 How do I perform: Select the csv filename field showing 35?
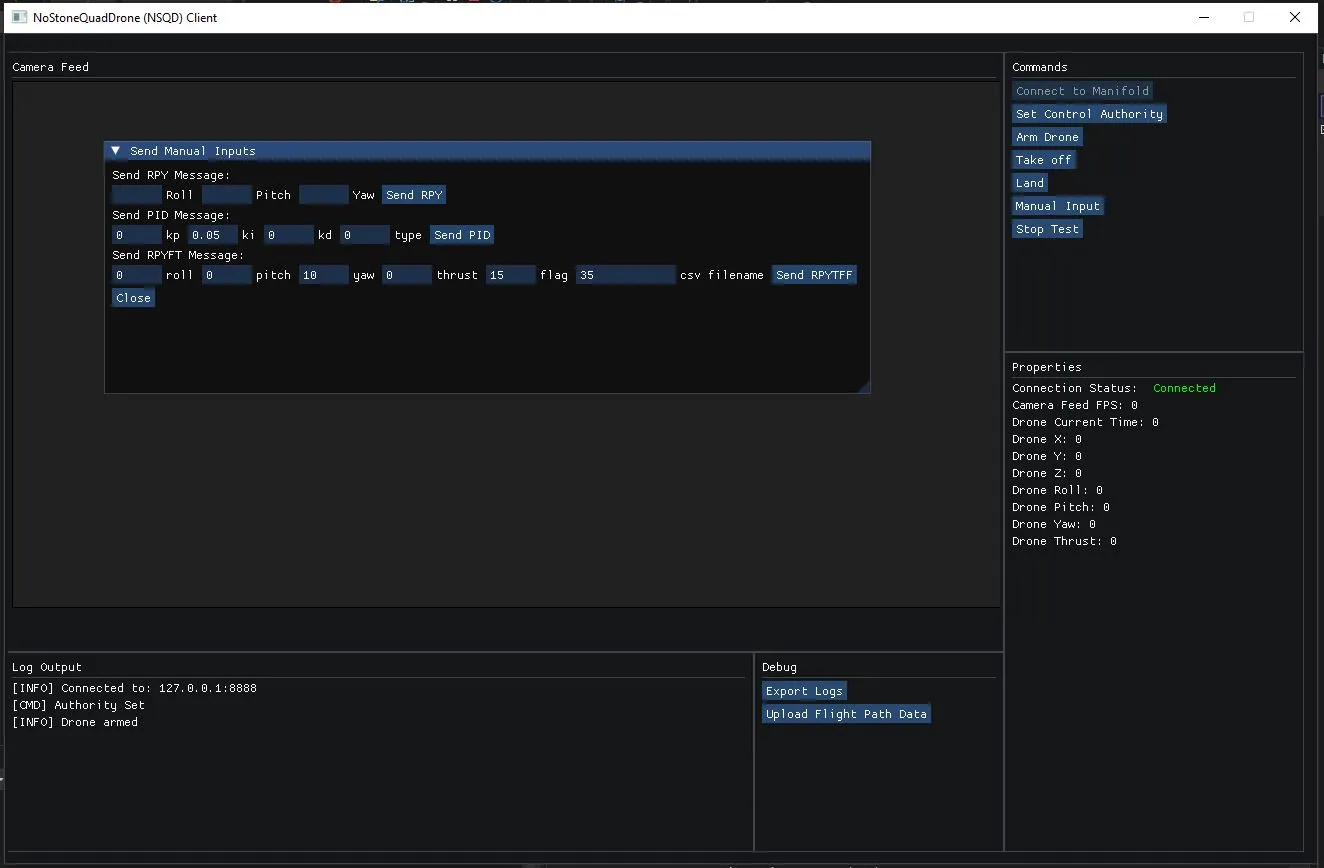626,275
